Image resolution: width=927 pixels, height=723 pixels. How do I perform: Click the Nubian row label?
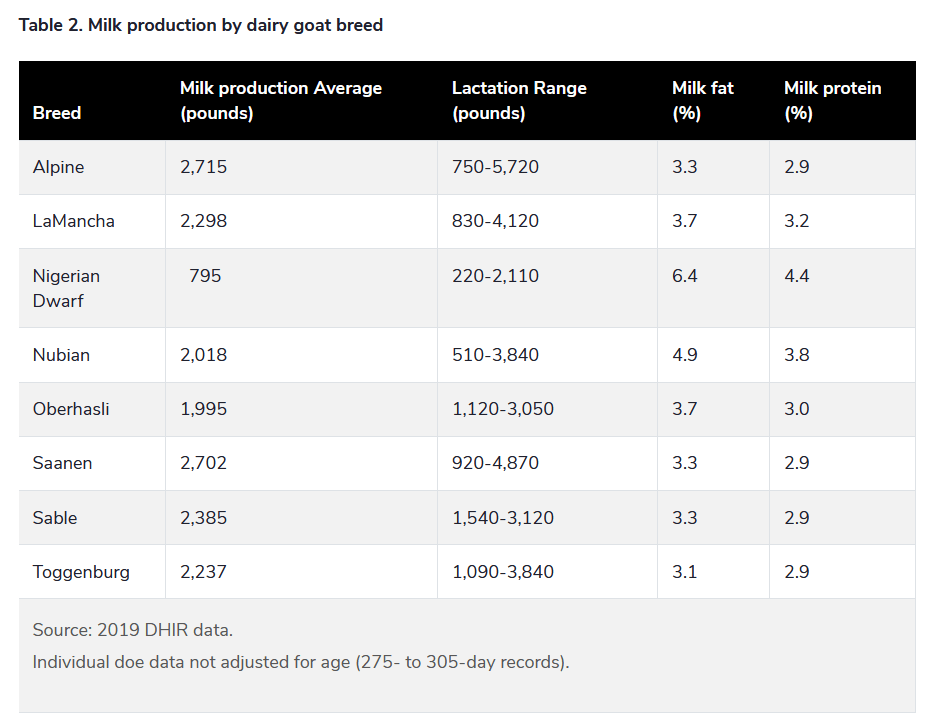[x=61, y=355]
